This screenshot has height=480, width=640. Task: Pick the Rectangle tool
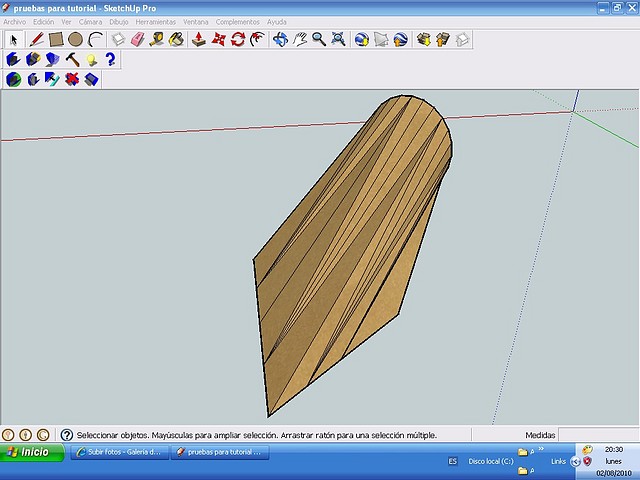(56, 40)
